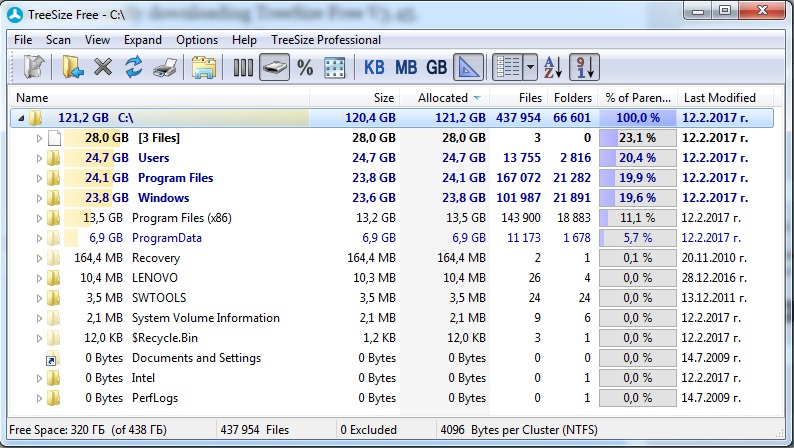794x448 pixels.
Task: Click Free Space status bar entry
Action: tap(88, 430)
